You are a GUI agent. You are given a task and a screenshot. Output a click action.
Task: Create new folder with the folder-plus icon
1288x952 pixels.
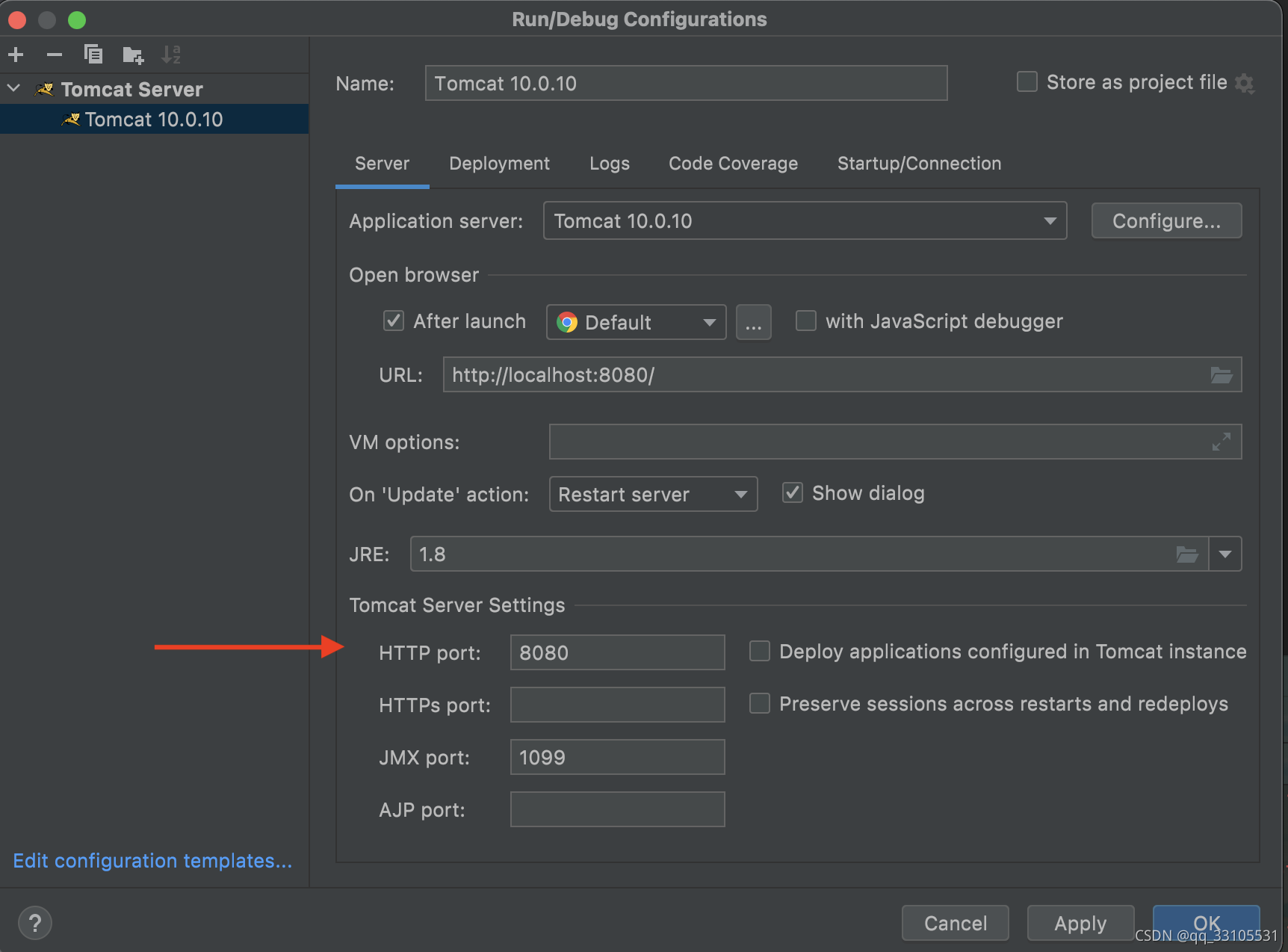(x=133, y=55)
